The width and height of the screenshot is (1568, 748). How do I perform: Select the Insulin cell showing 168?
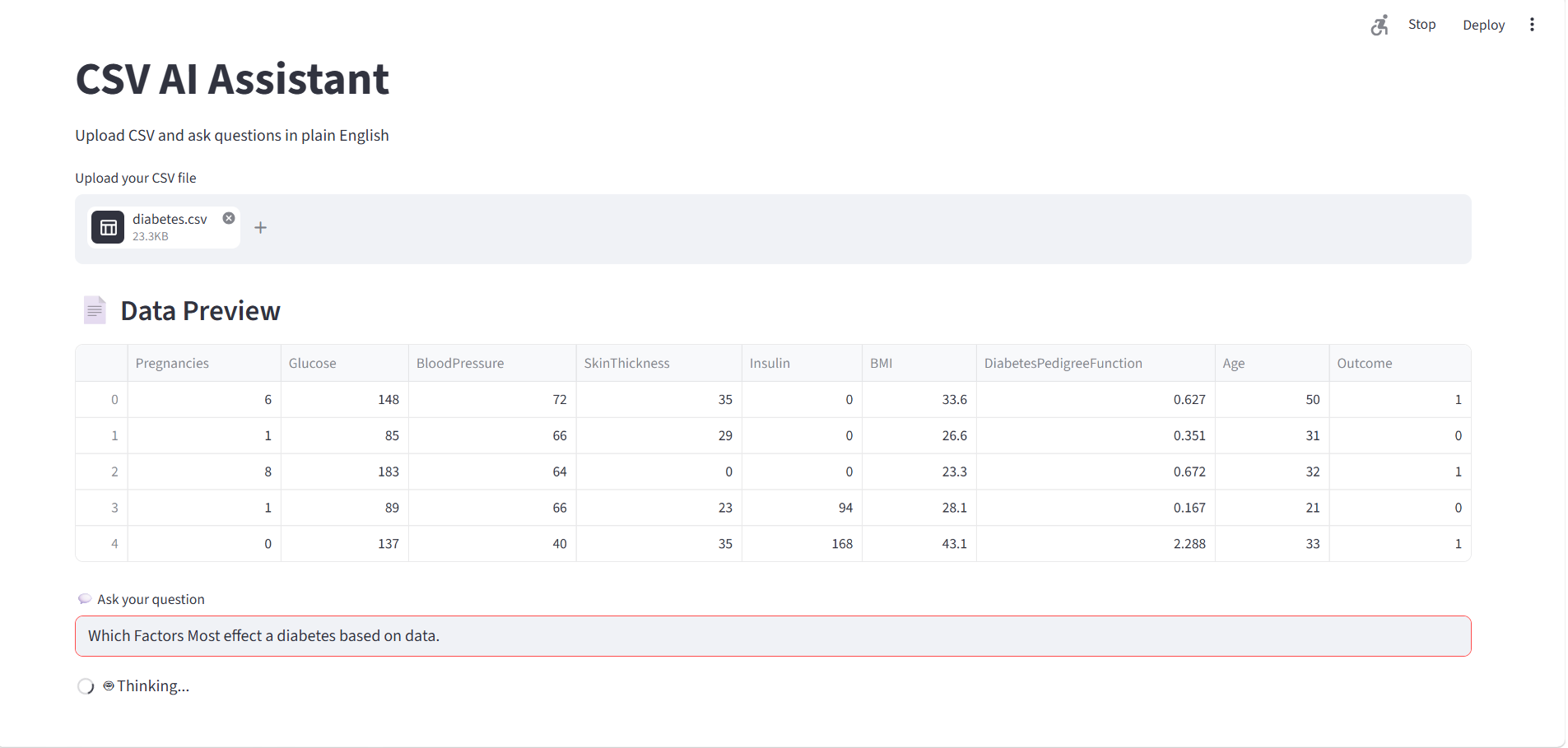(x=802, y=544)
